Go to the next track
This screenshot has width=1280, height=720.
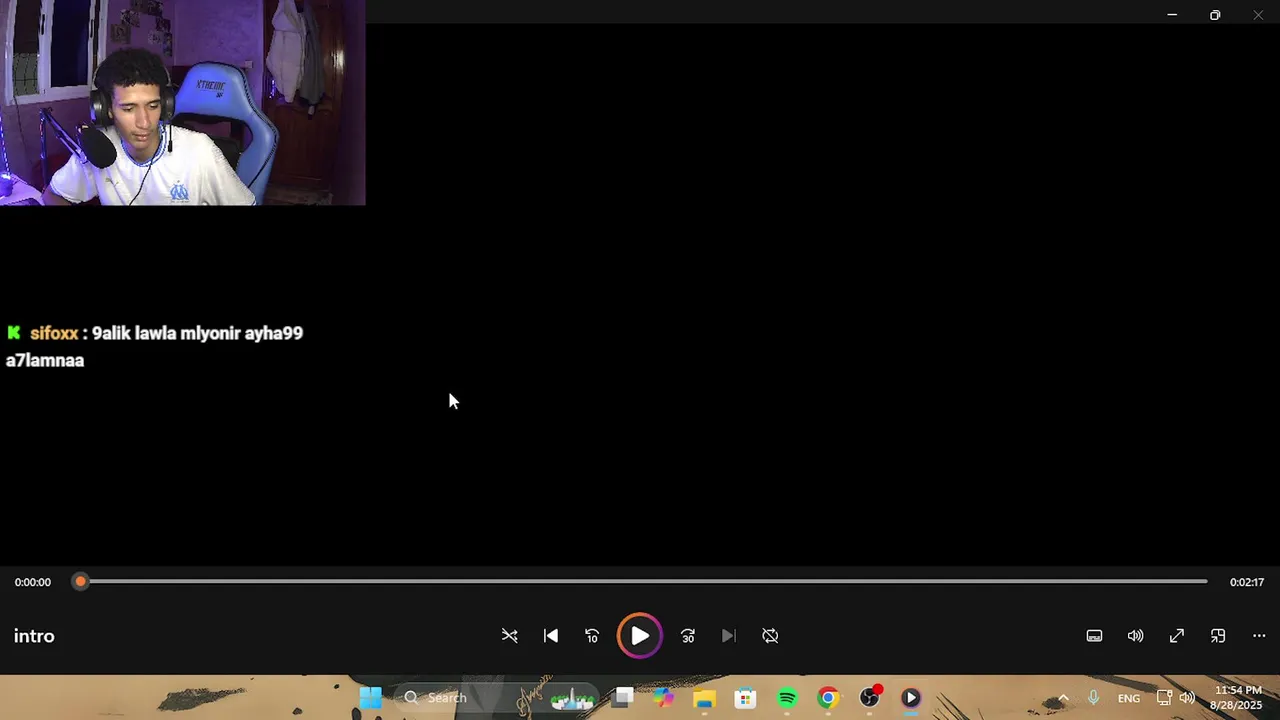pyautogui.click(x=729, y=636)
